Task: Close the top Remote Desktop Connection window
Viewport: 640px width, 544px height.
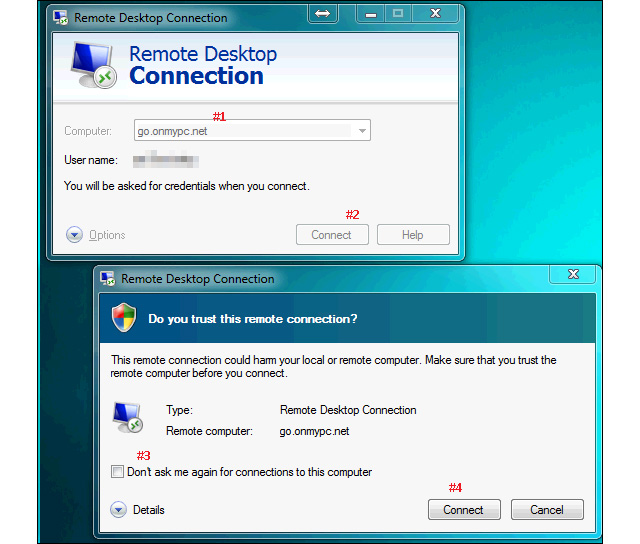Action: pyautogui.click(x=436, y=14)
